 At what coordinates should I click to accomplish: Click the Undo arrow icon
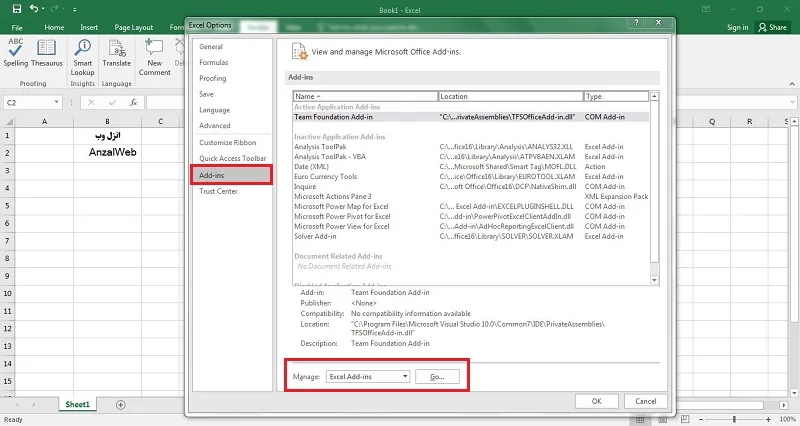(x=34, y=9)
